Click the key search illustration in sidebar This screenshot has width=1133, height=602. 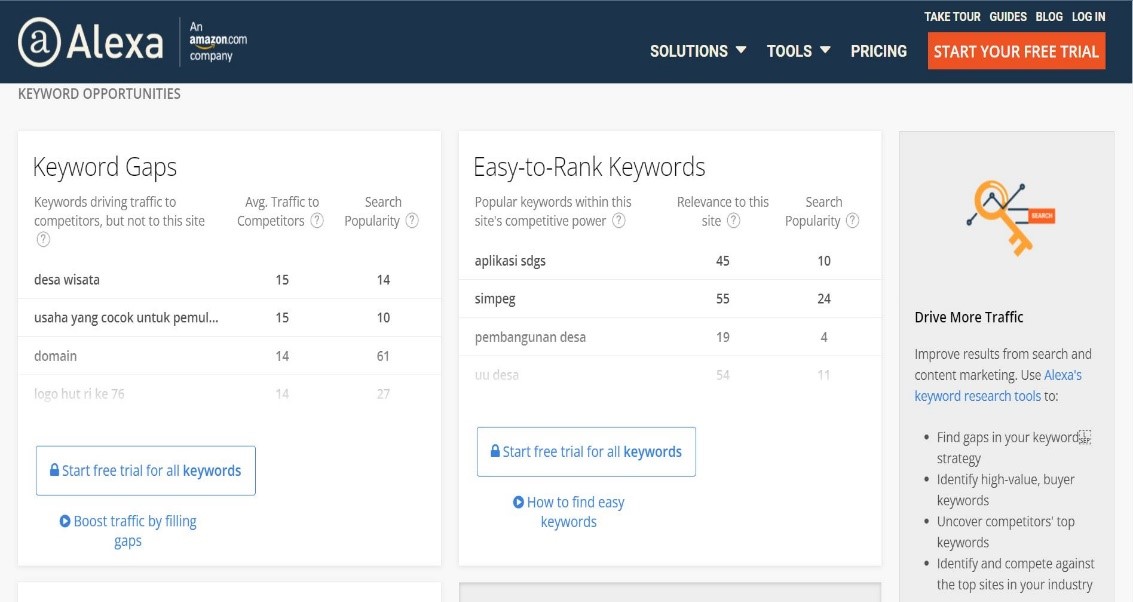click(1011, 218)
